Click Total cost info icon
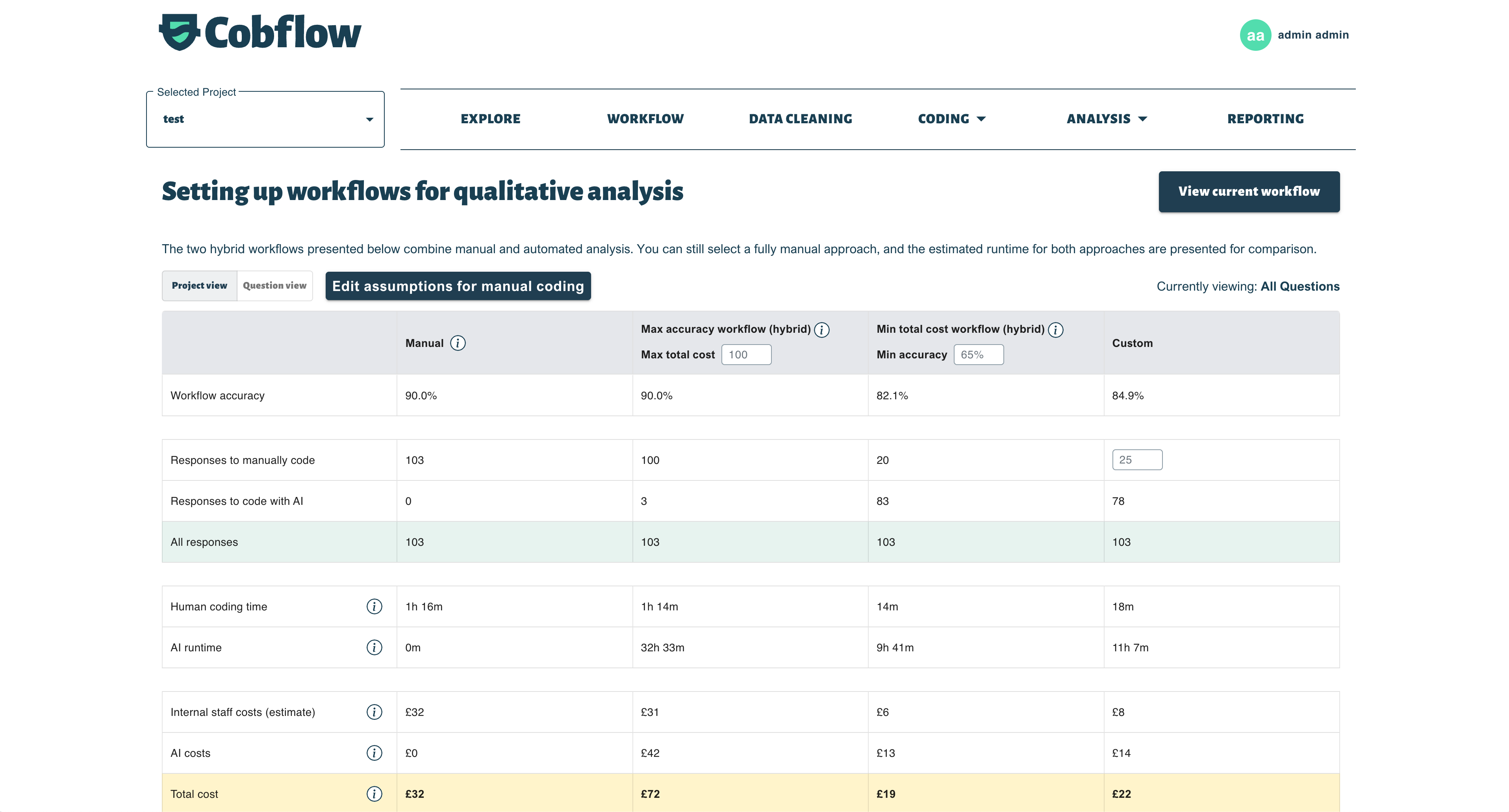1509x812 pixels. click(x=374, y=794)
